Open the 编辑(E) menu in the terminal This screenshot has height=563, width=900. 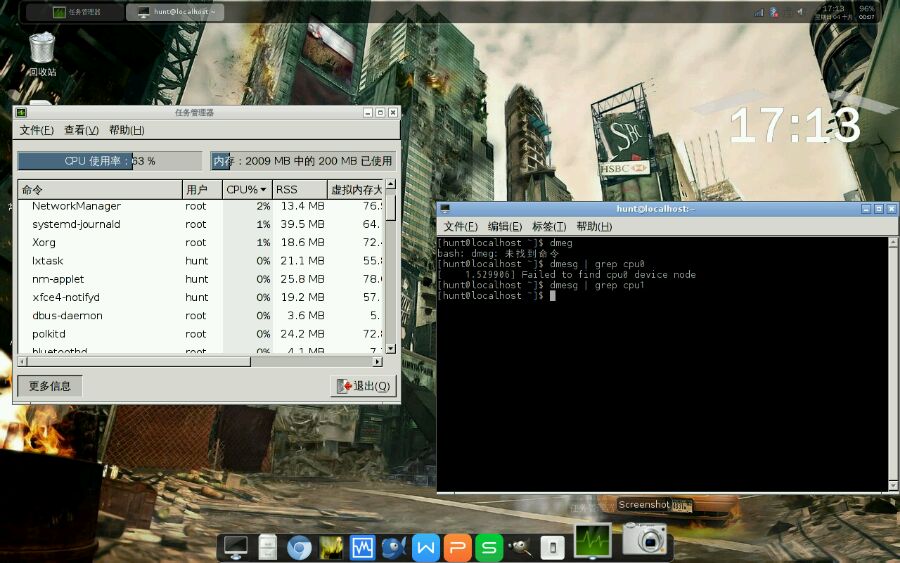505,227
